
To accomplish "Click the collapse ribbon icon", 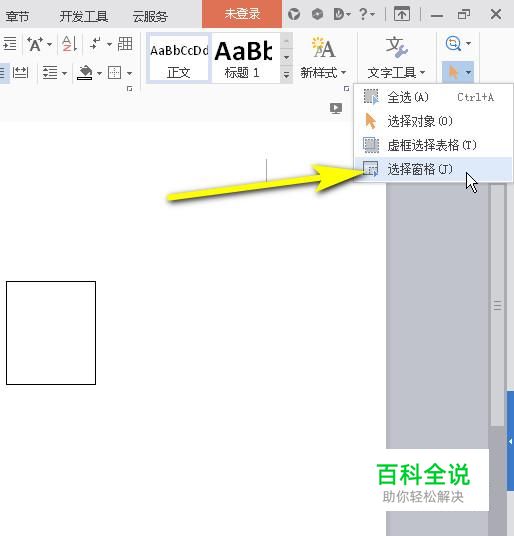I will 402,14.
